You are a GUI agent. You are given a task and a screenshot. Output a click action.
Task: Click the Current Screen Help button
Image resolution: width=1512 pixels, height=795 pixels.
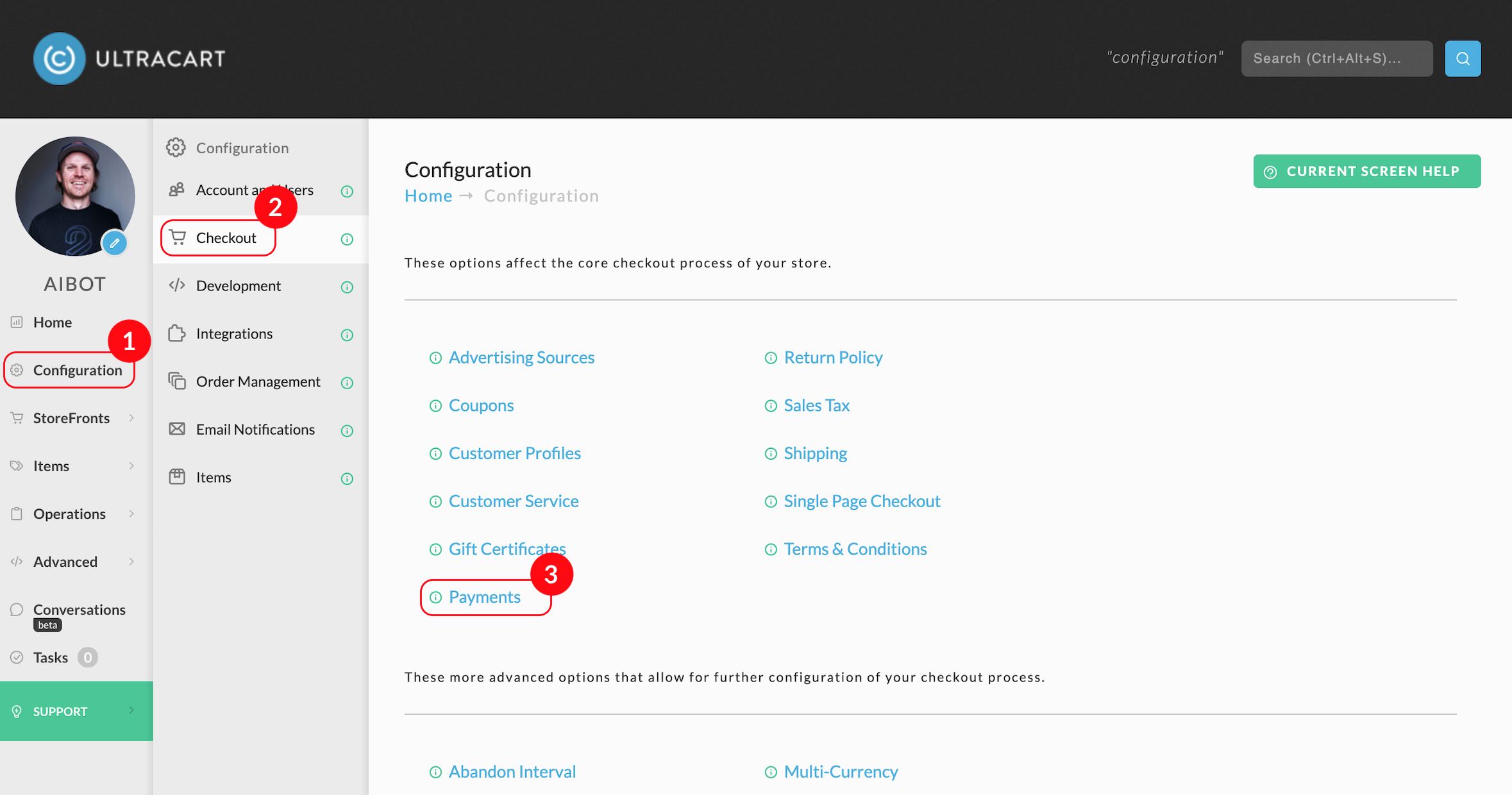1366,171
